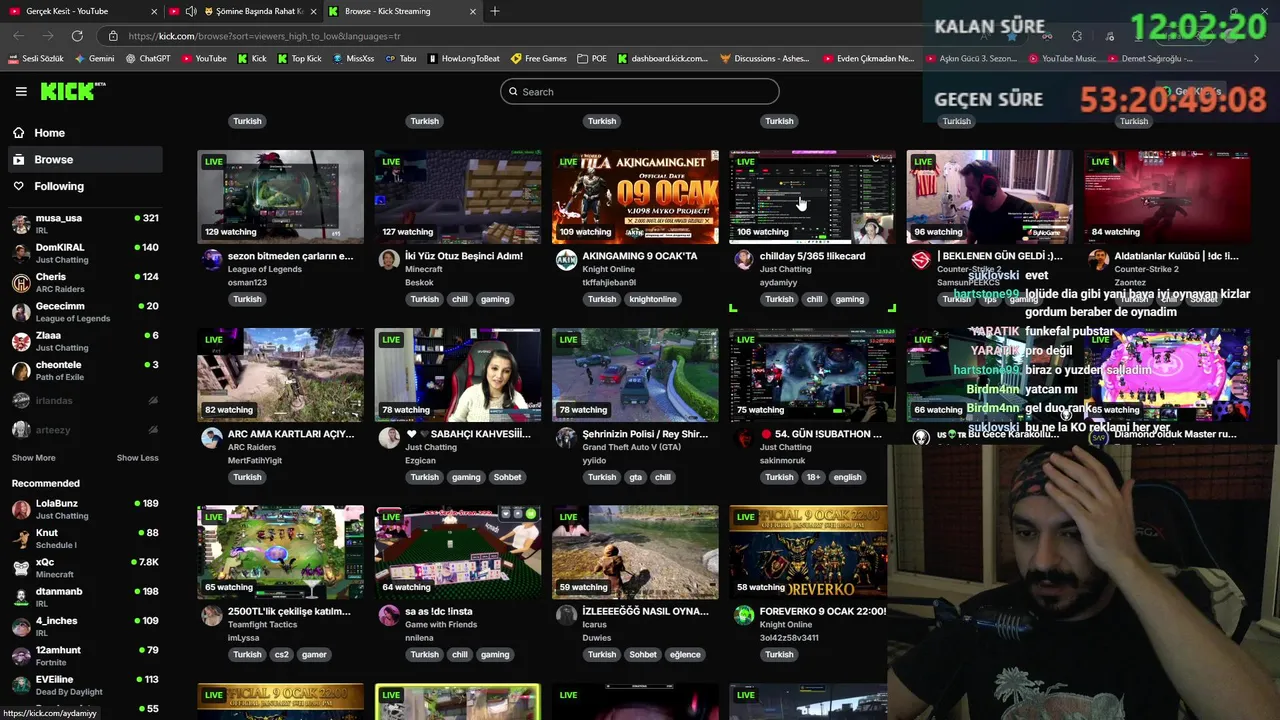This screenshot has height=720, width=1280.
Task: Click the '54. GÜN !SUBATHON' stream title
Action: (x=821, y=434)
